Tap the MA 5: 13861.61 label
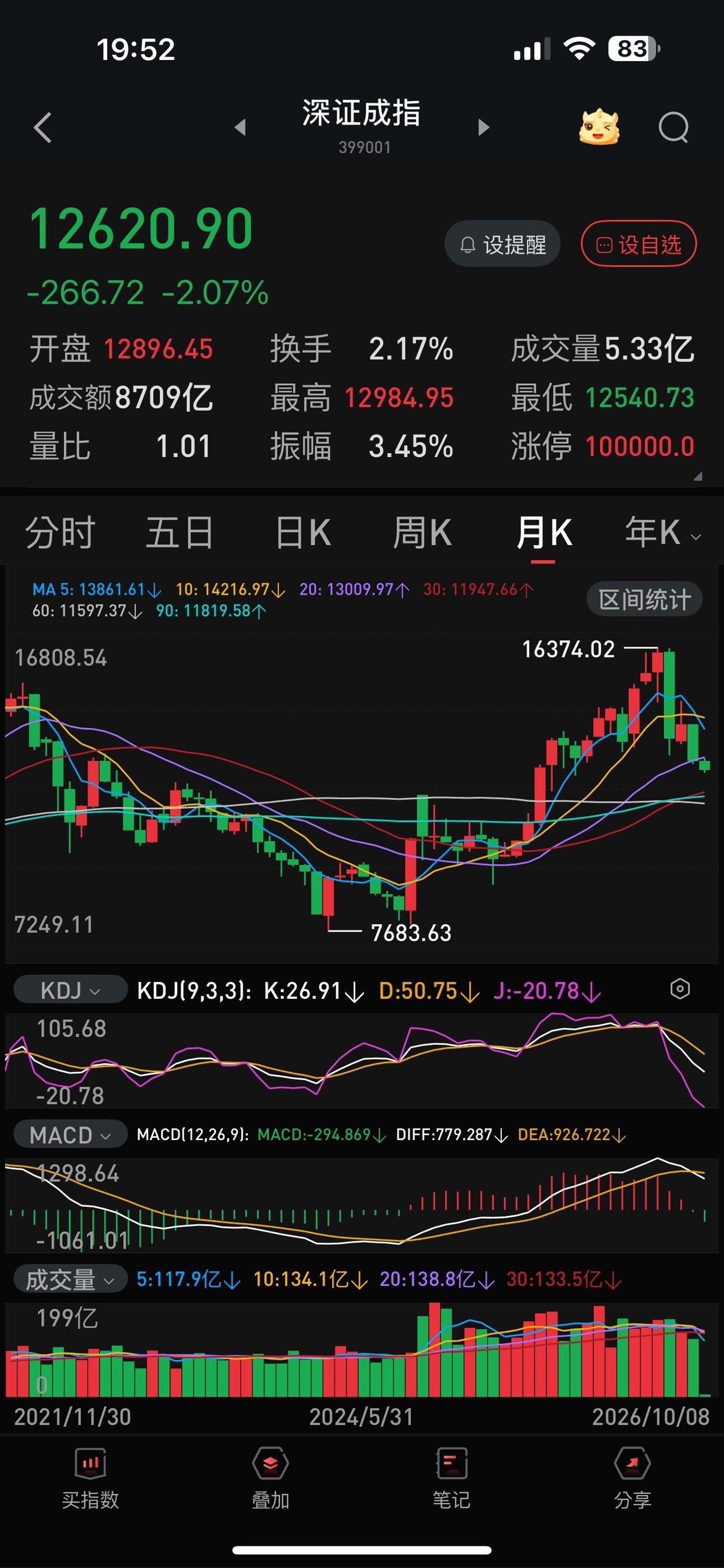 pyautogui.click(x=97, y=589)
